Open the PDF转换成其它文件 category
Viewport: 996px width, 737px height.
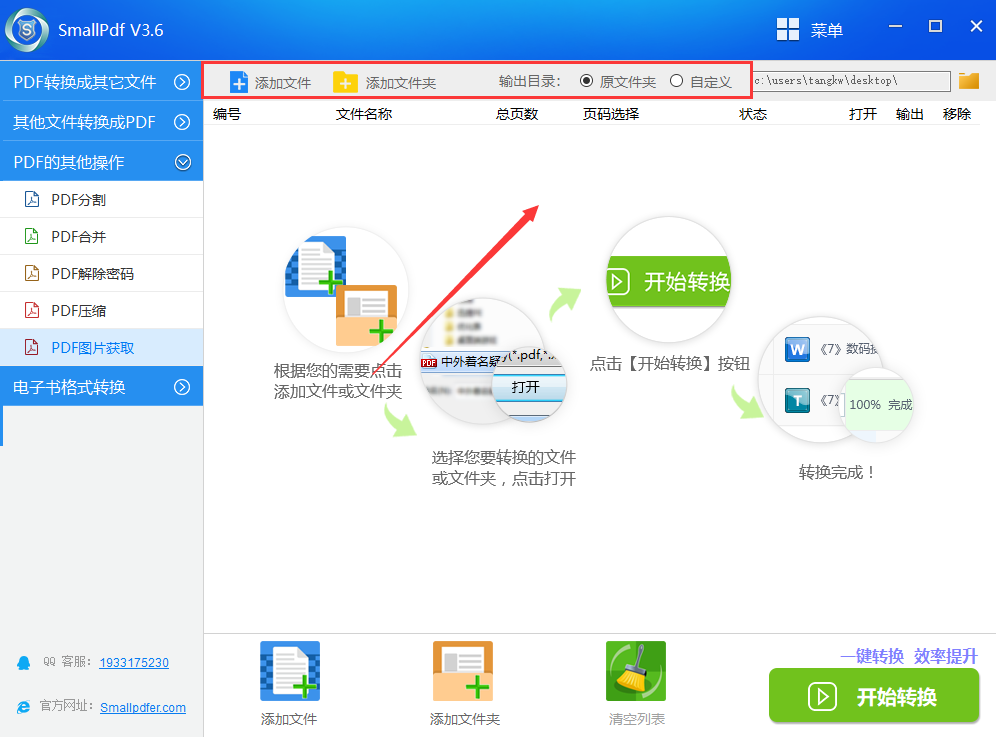coord(102,81)
